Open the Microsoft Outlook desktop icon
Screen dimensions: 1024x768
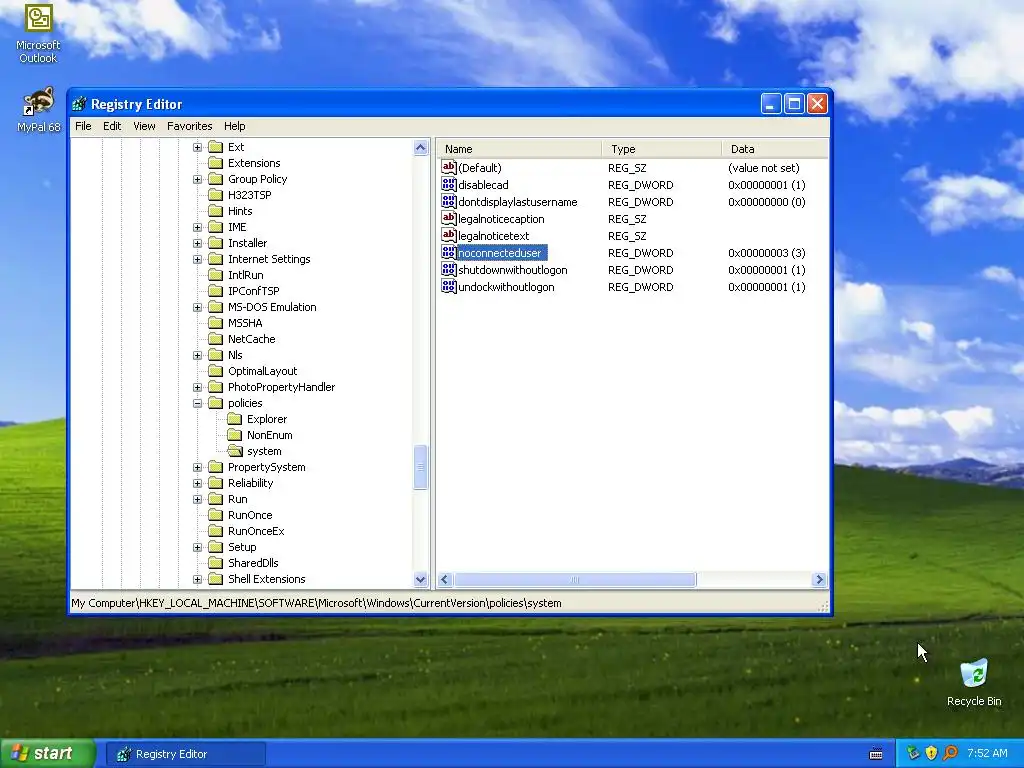(x=38, y=33)
